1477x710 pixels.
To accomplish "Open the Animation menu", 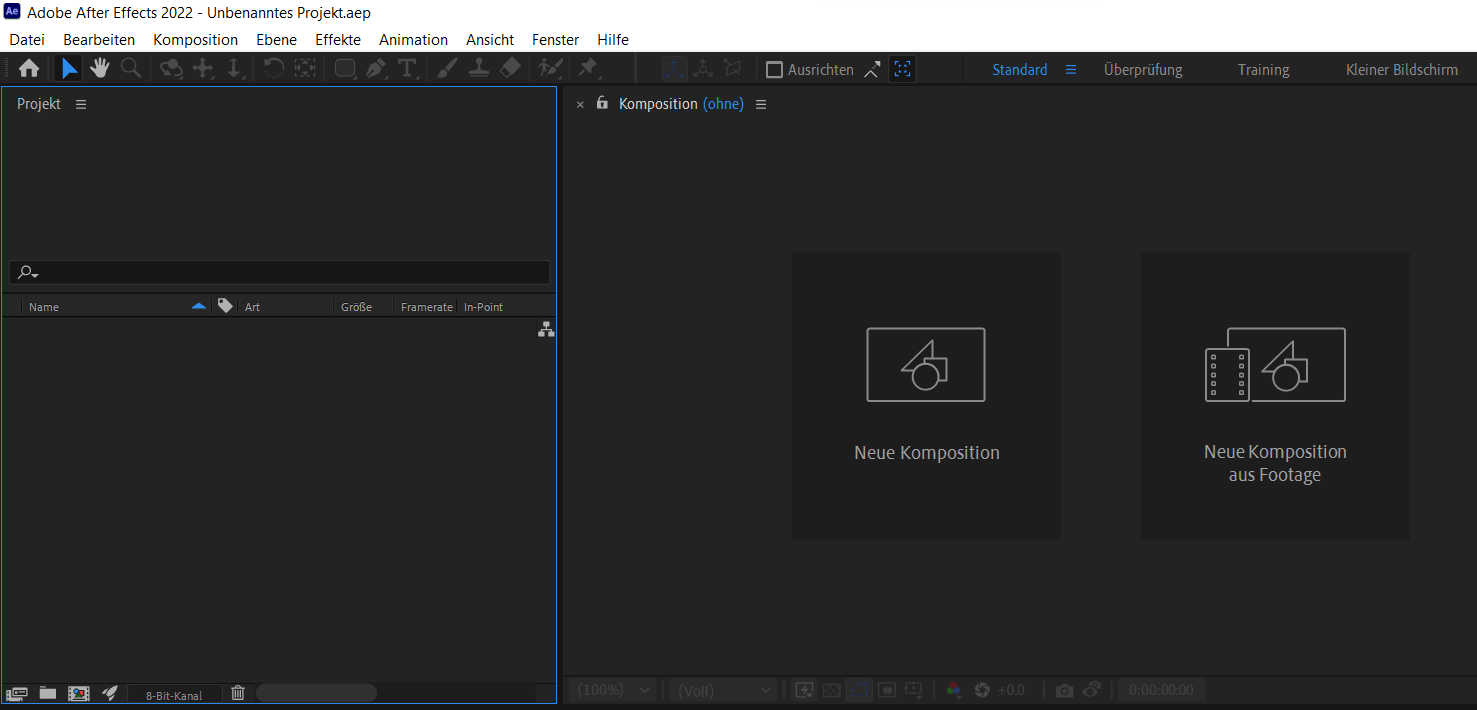I will tap(413, 40).
